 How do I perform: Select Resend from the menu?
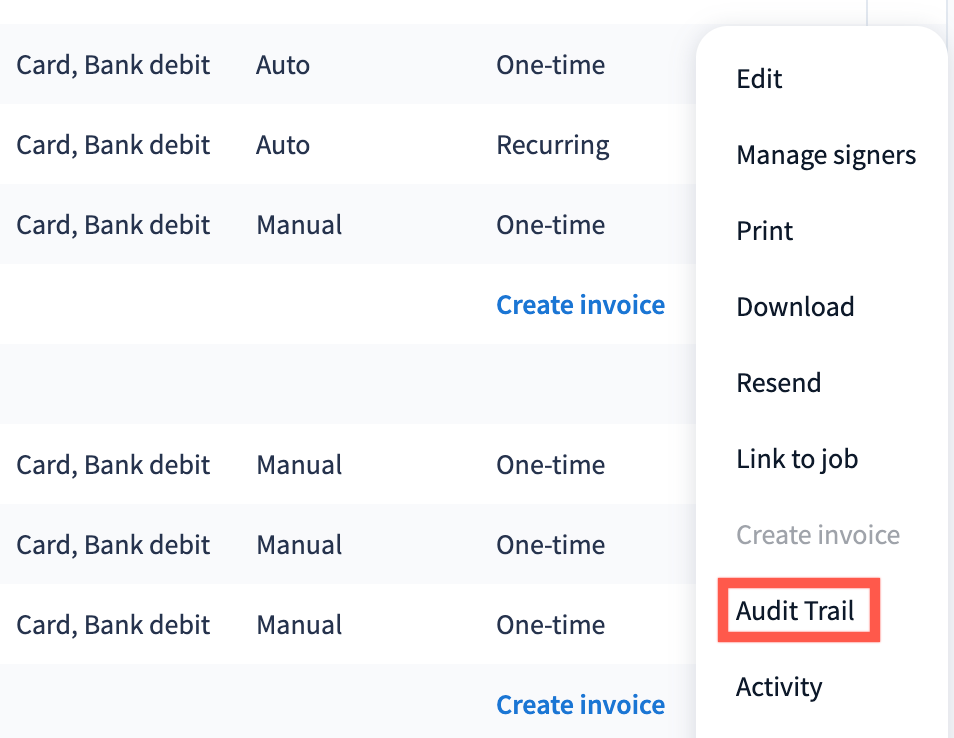tap(778, 383)
